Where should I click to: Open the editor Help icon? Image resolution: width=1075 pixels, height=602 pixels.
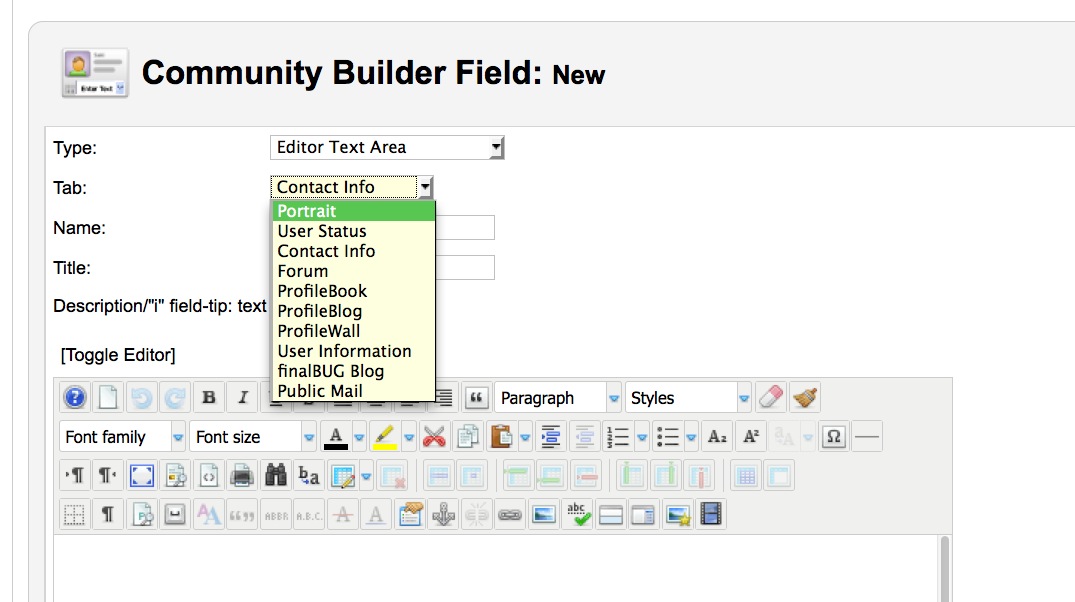pos(75,398)
